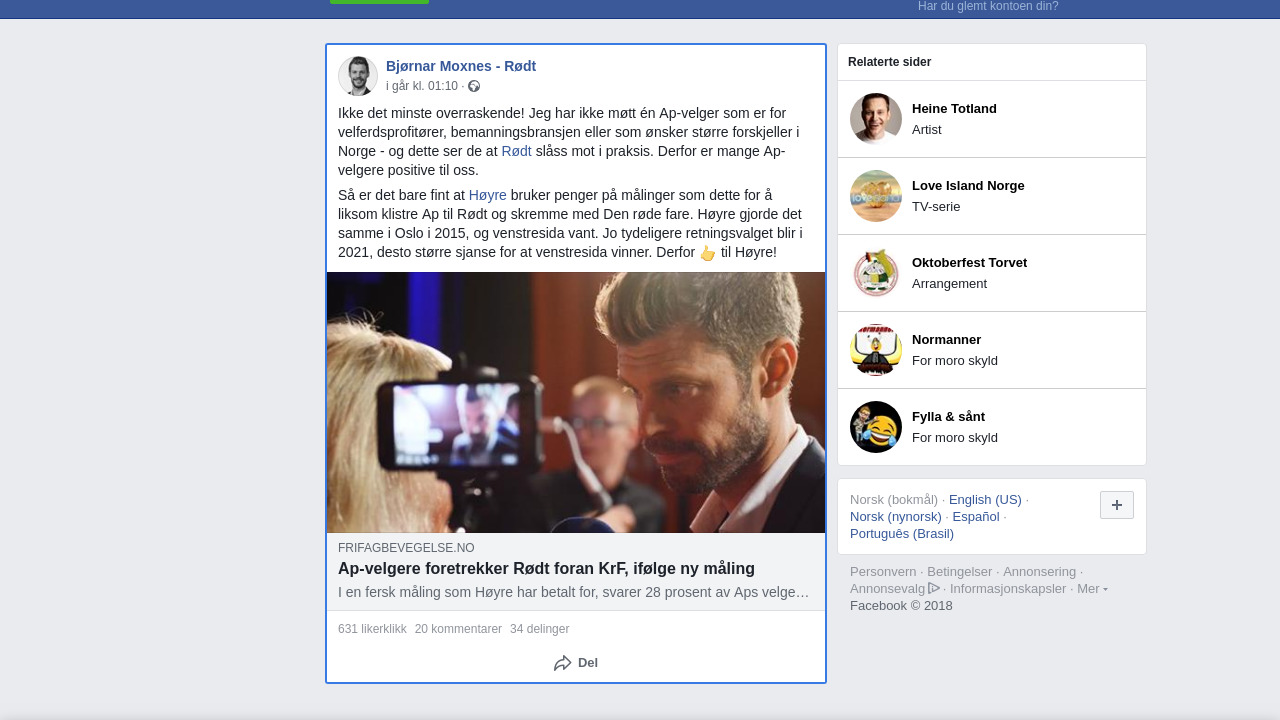Image resolution: width=1280 pixels, height=720 pixels.
Task: Click the AdChoices triangle icon
Action: [x=934, y=589]
